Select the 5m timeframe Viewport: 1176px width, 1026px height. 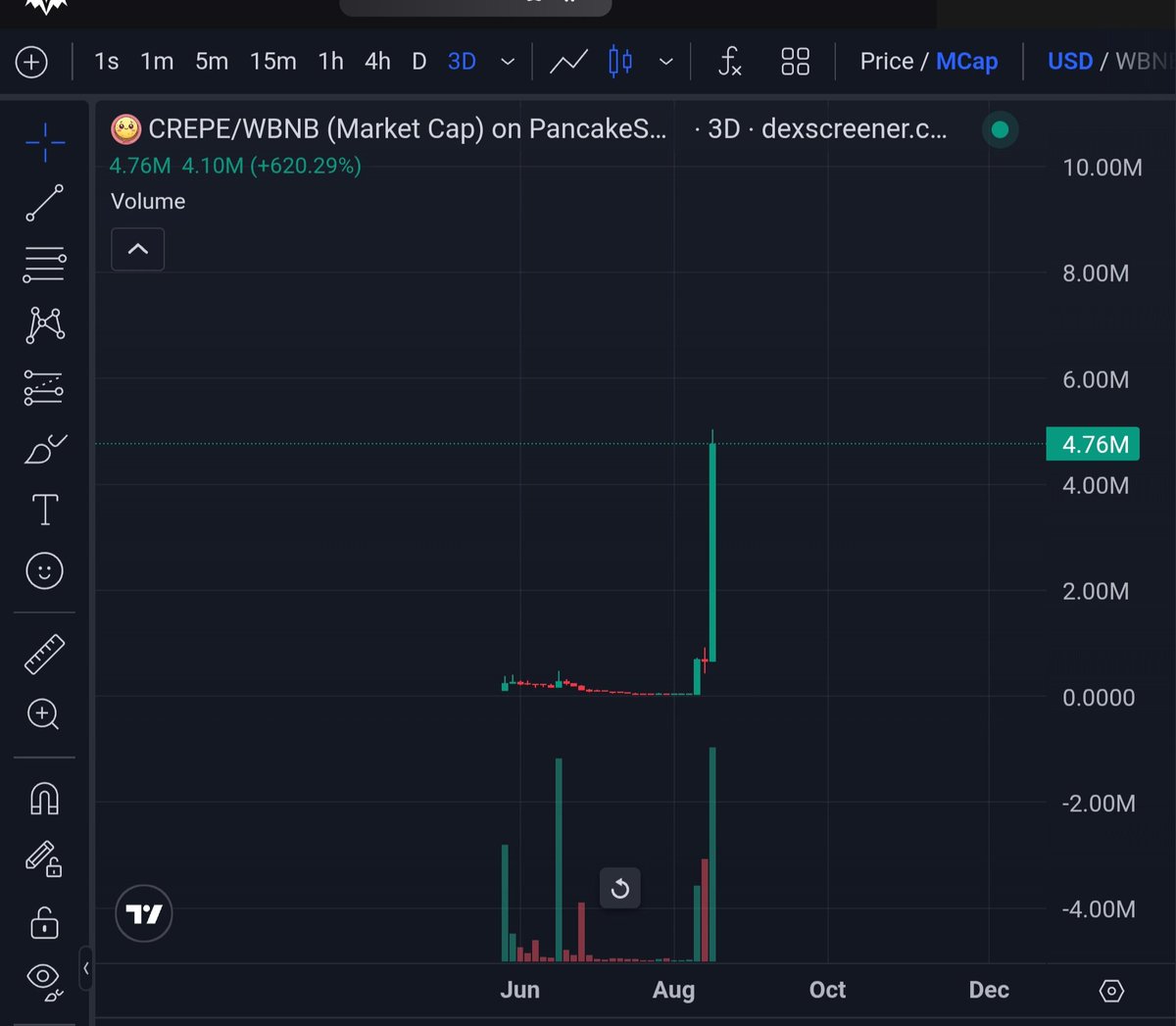212,62
